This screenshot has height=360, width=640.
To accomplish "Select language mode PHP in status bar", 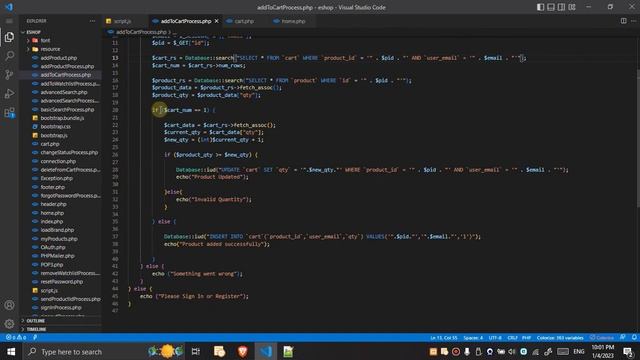I will pos(527,338).
